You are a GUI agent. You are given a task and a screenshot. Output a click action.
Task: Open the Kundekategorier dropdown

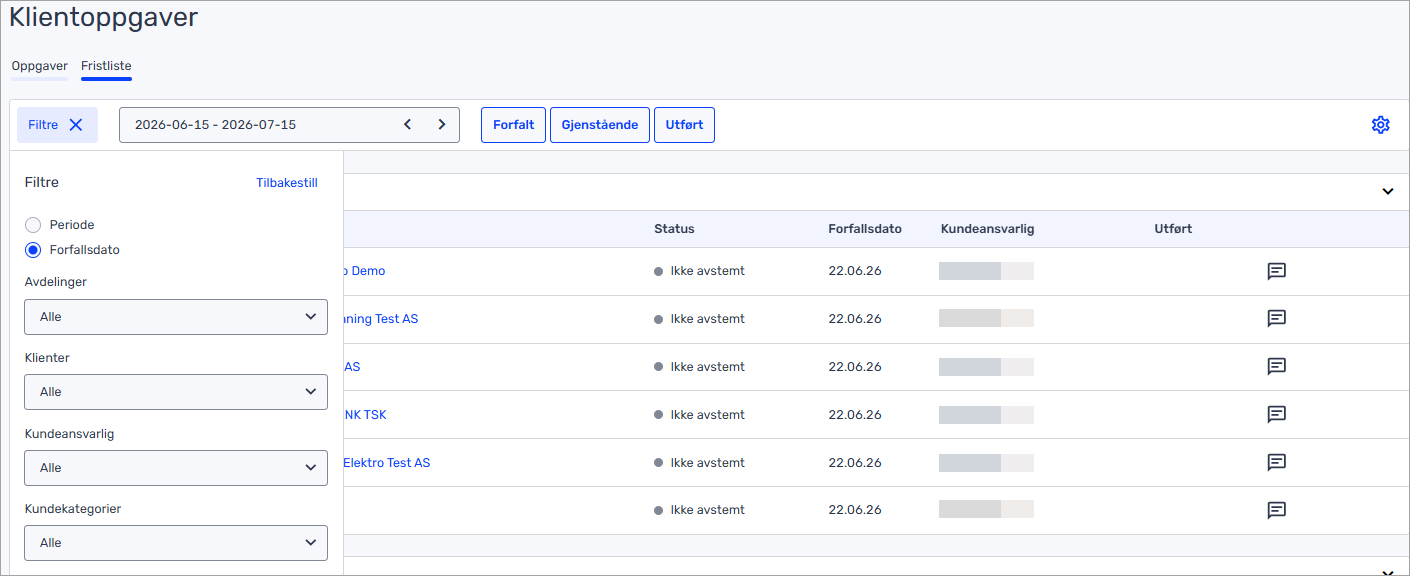(176, 543)
